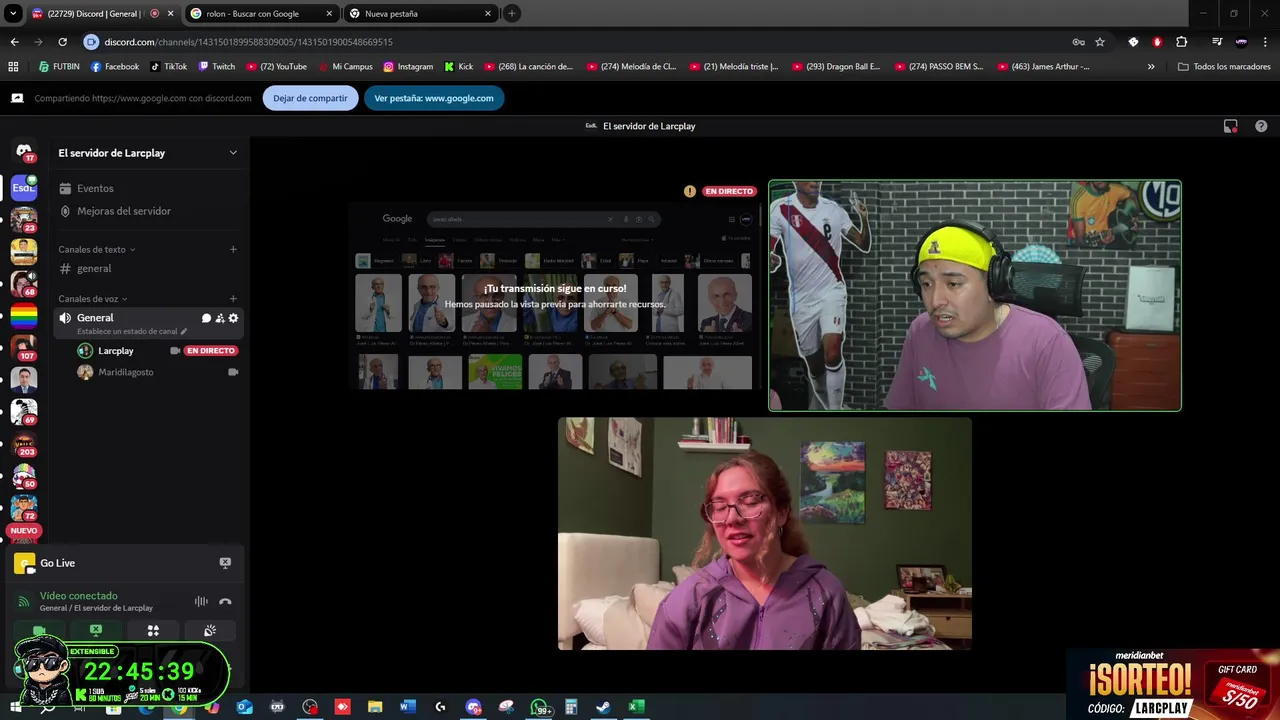Disconnect from the voice call
The image size is (1280, 720).
(225, 601)
